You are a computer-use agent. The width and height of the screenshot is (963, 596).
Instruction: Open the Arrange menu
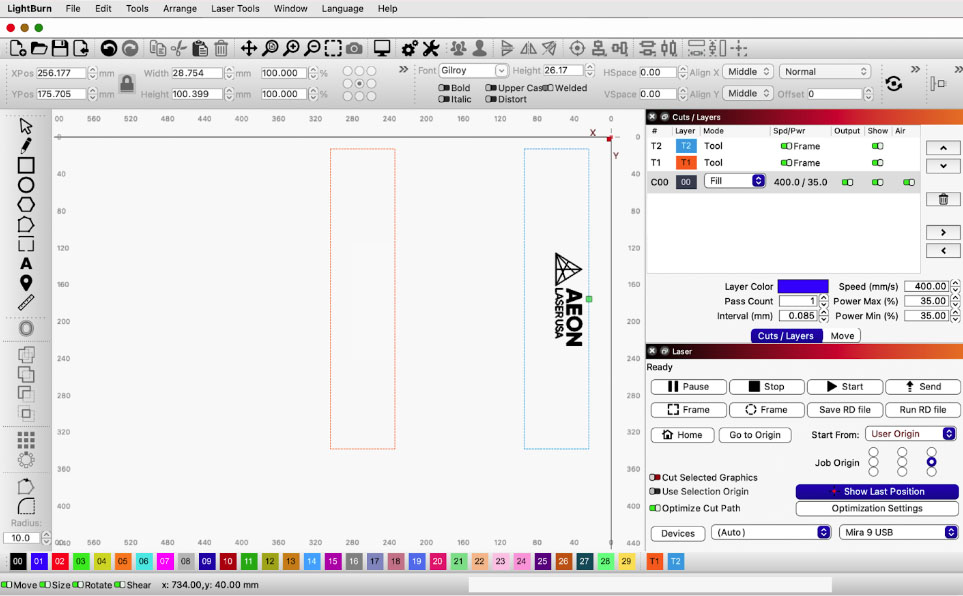180,9
